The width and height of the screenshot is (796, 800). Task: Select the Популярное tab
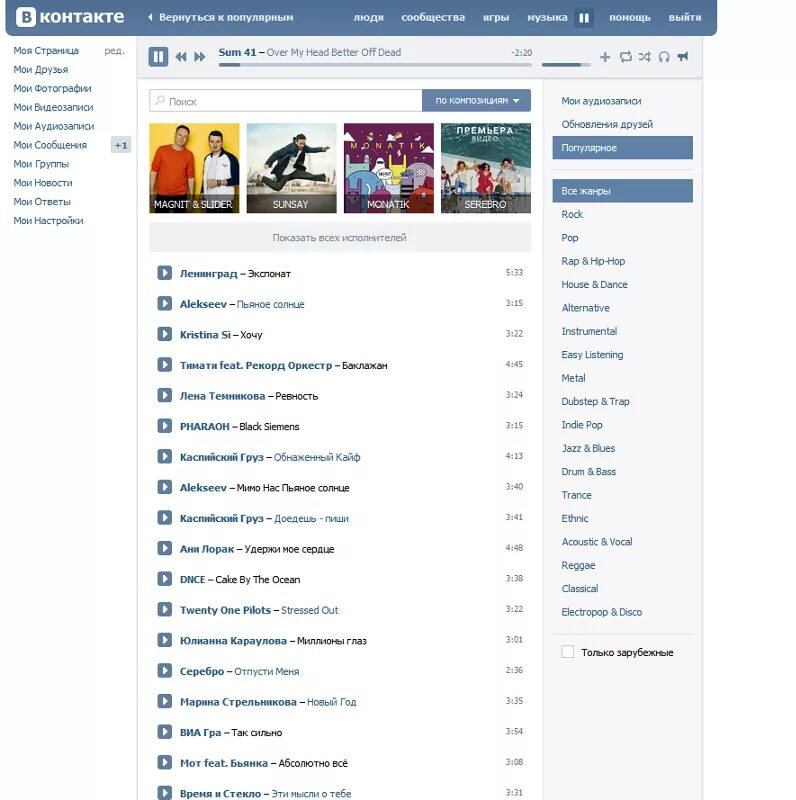point(623,148)
